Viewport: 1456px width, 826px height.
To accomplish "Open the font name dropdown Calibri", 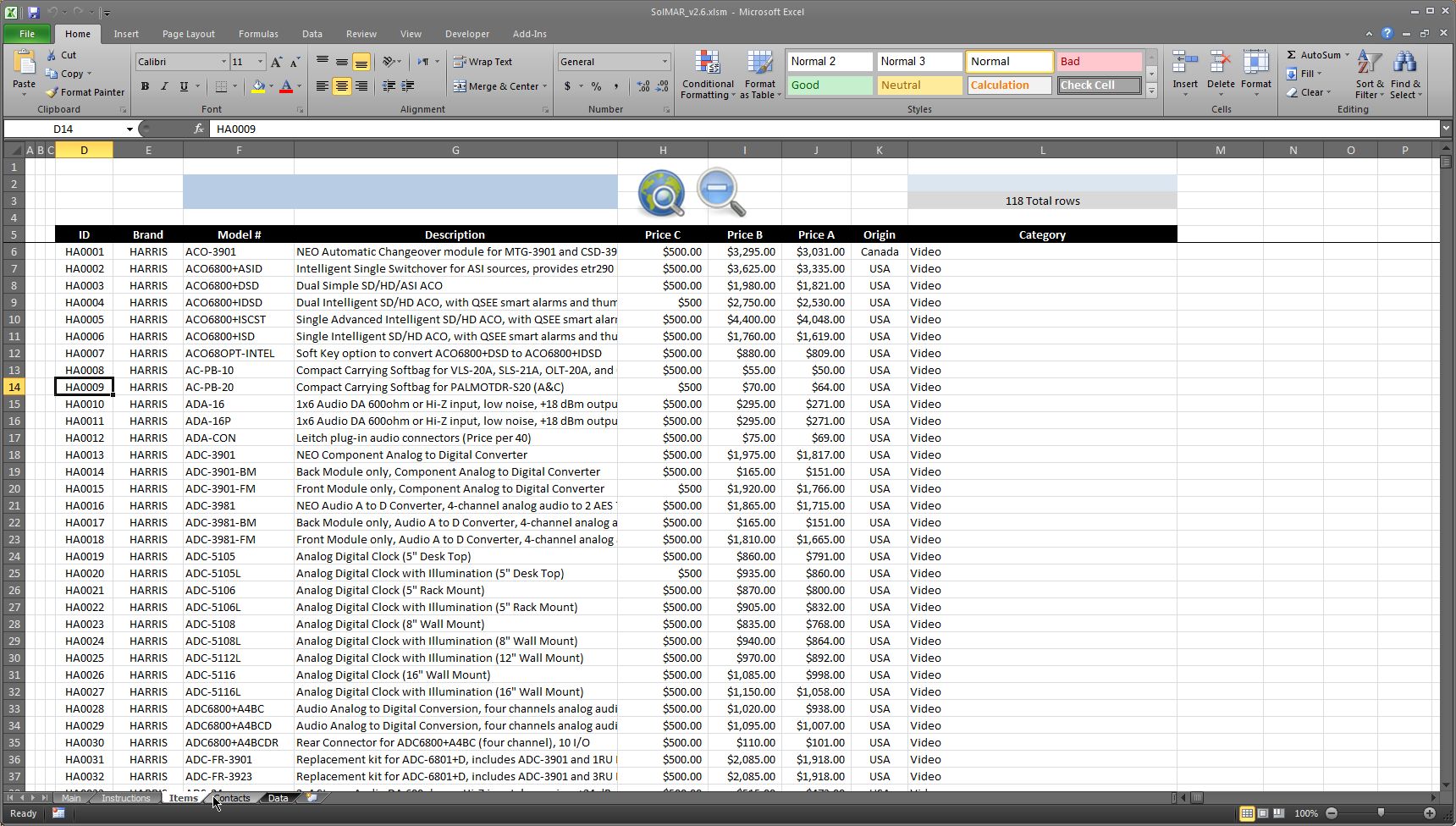I will pos(223,62).
